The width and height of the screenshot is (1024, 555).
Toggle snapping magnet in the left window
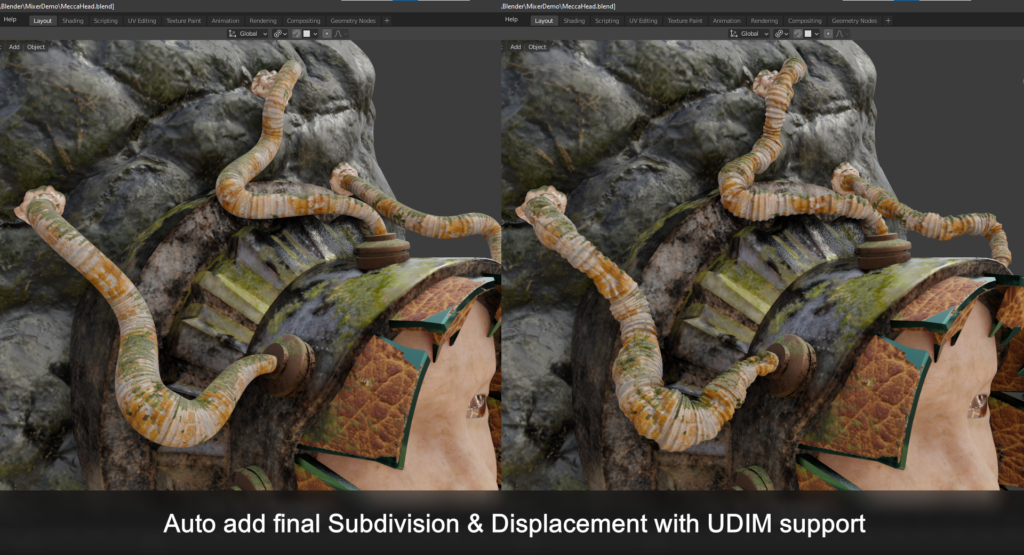click(296, 34)
